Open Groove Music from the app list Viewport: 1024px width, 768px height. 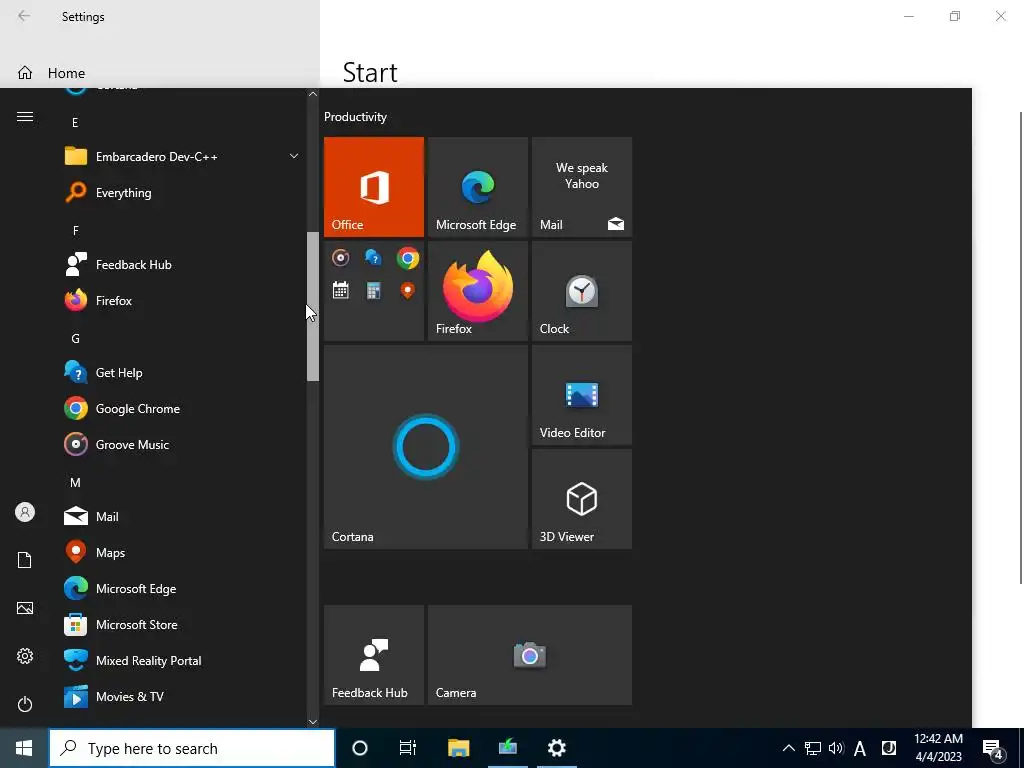click(183, 445)
